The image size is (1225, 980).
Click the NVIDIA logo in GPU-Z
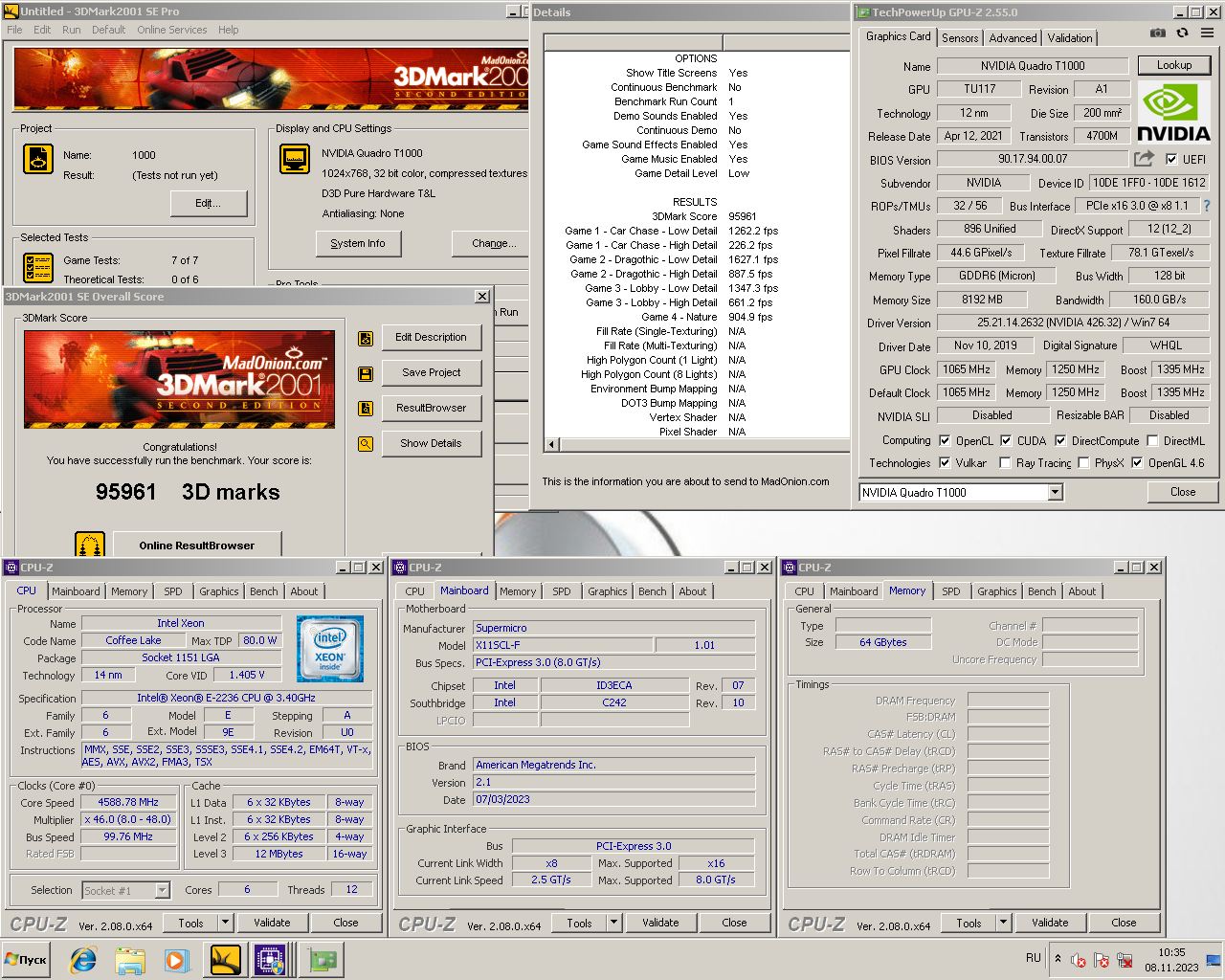(x=1173, y=113)
